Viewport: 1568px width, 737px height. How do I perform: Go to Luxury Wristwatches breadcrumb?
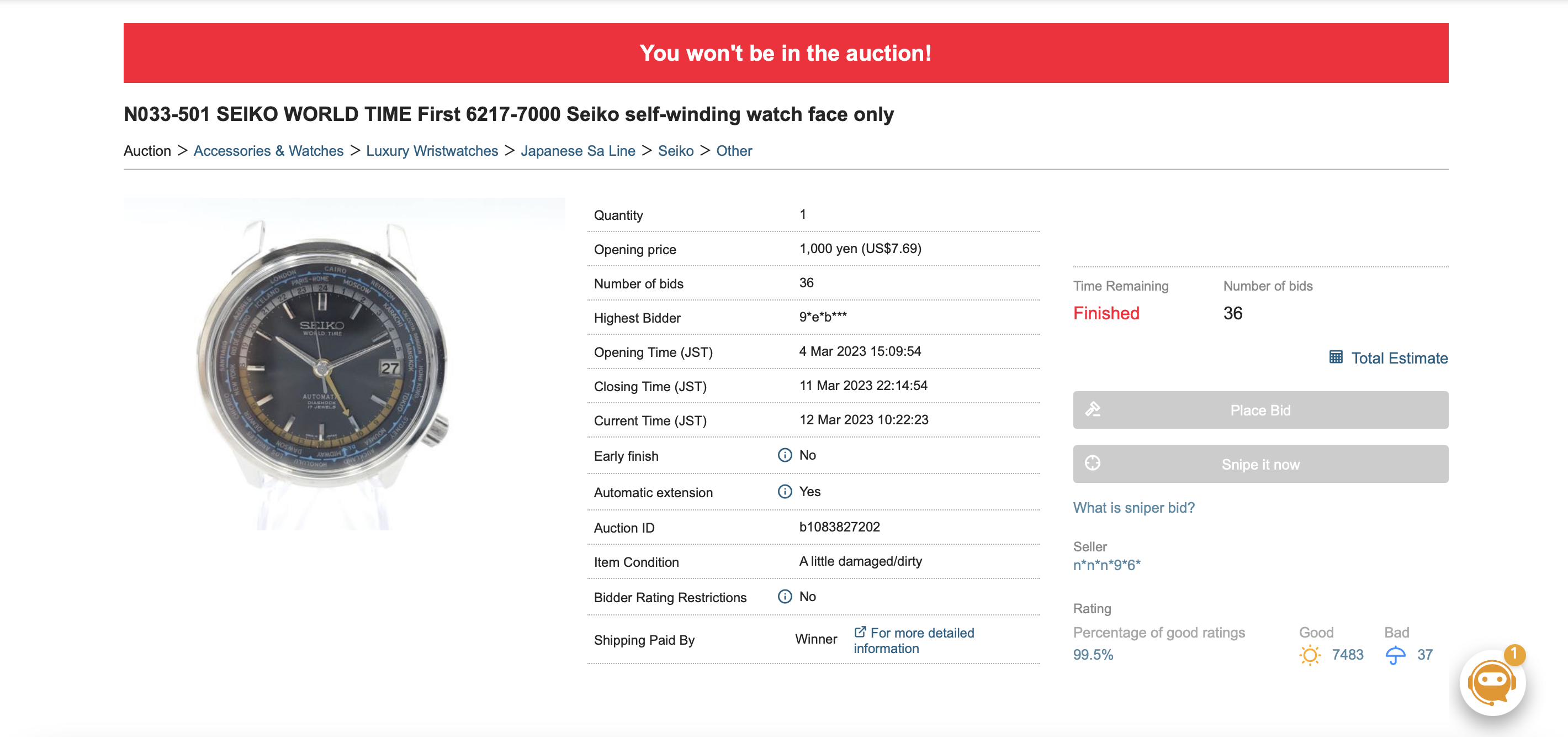(432, 150)
